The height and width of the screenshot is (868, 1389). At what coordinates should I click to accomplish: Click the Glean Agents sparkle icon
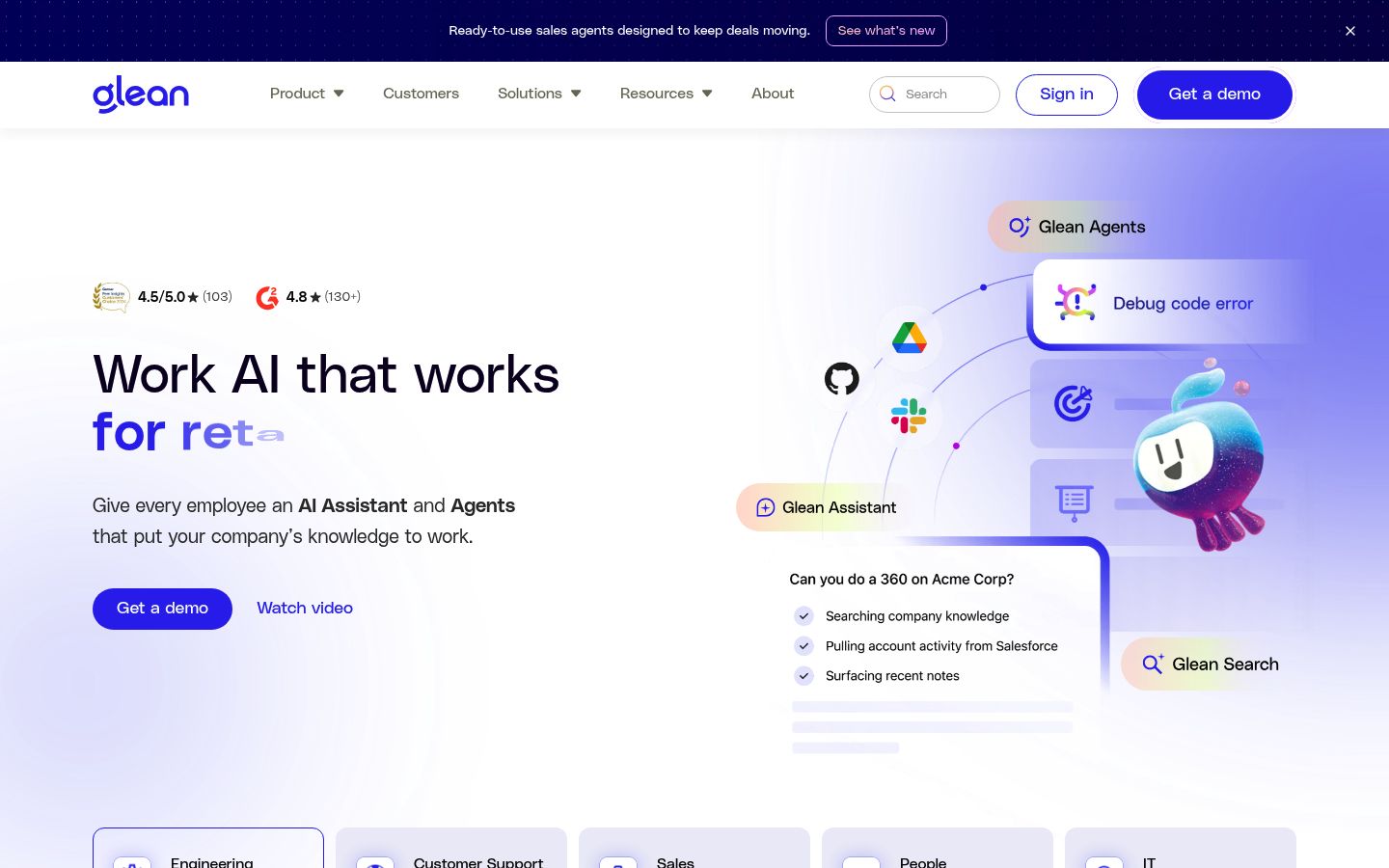click(x=1020, y=227)
